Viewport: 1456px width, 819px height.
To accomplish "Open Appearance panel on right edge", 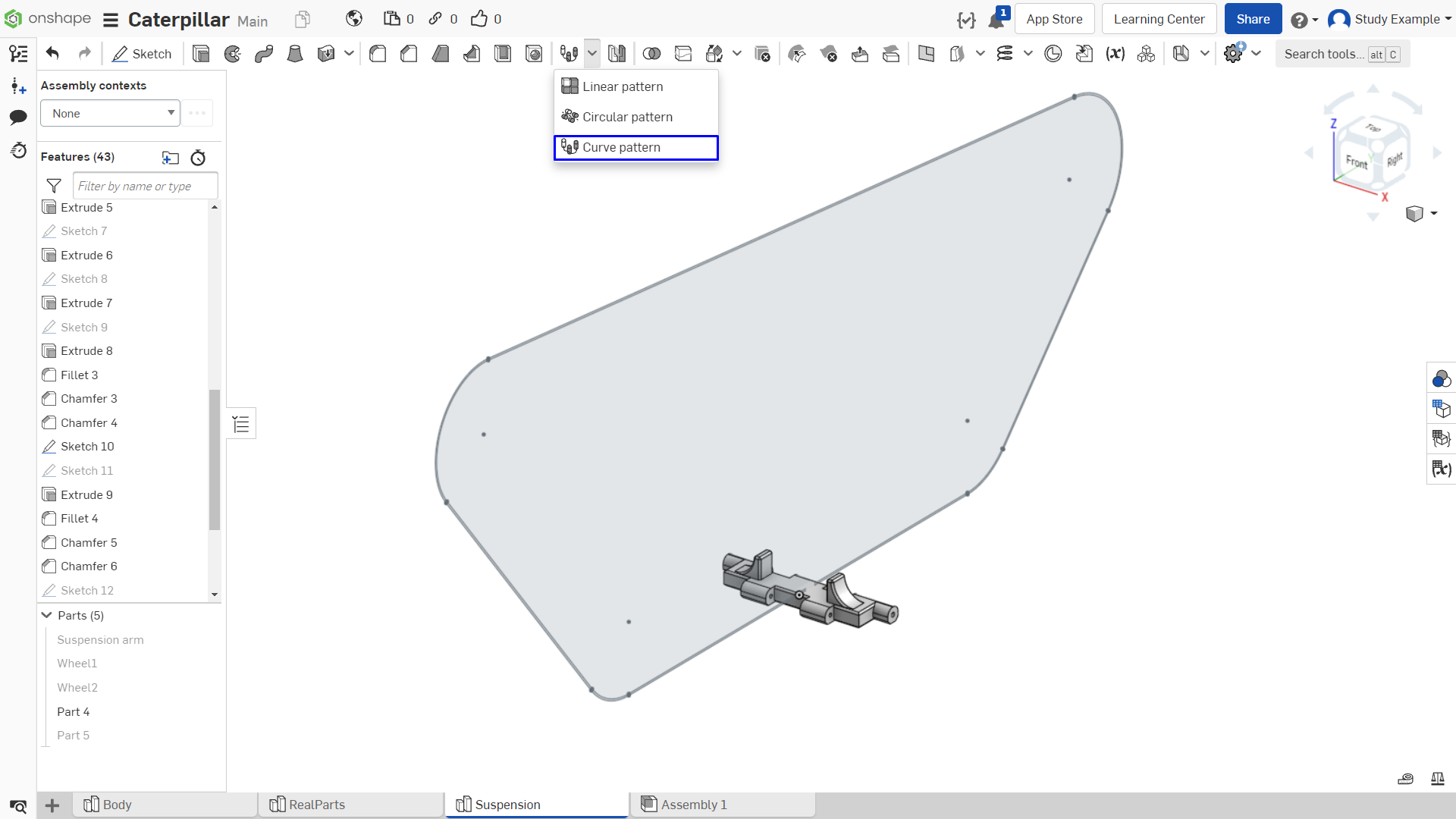I will pyautogui.click(x=1441, y=378).
